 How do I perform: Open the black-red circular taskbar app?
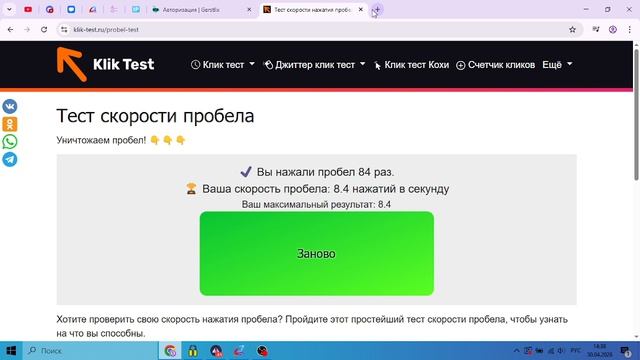pos(262,351)
